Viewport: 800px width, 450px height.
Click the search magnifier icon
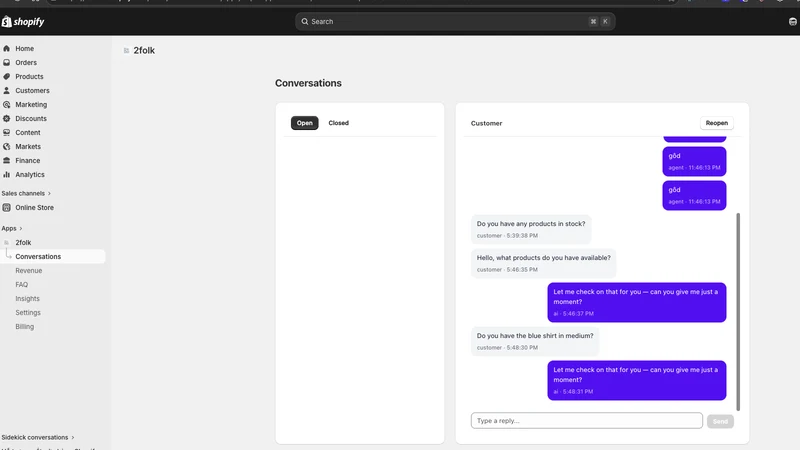point(305,21)
